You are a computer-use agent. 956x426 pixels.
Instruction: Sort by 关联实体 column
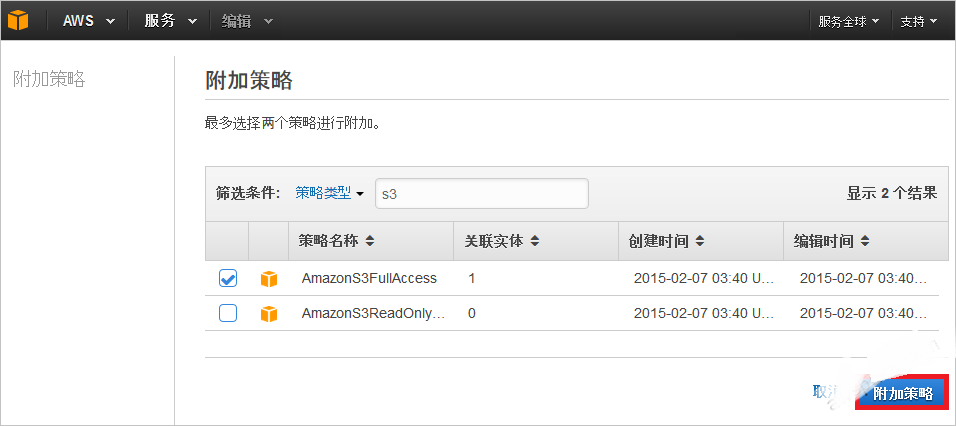502,241
